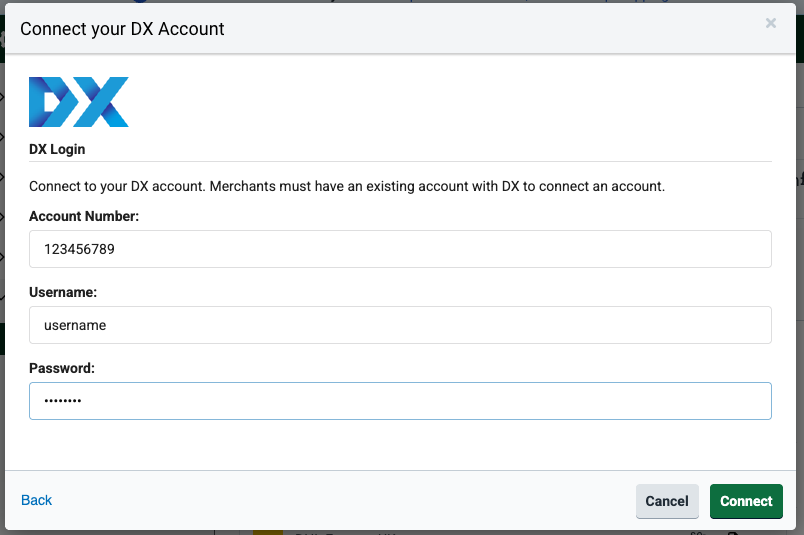804x535 pixels.
Task: Go back using the Back link
Action: (36, 500)
